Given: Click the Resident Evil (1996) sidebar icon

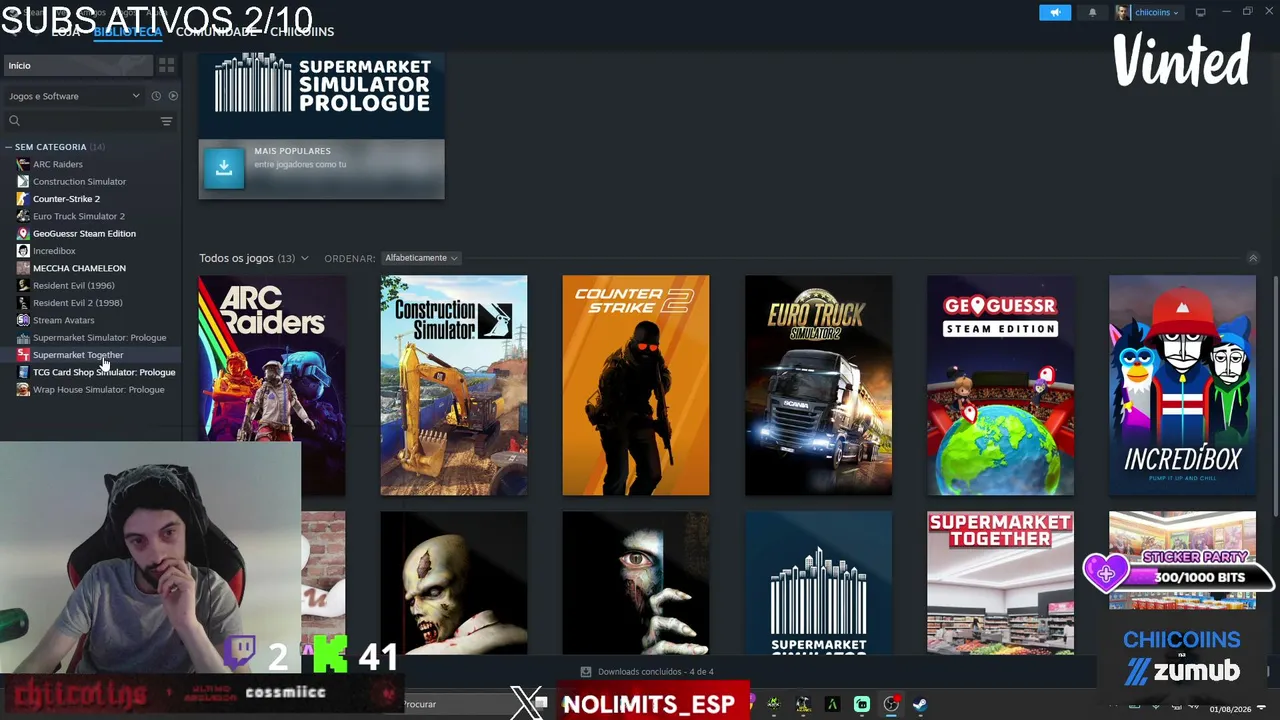Looking at the screenshot, I should [23, 285].
